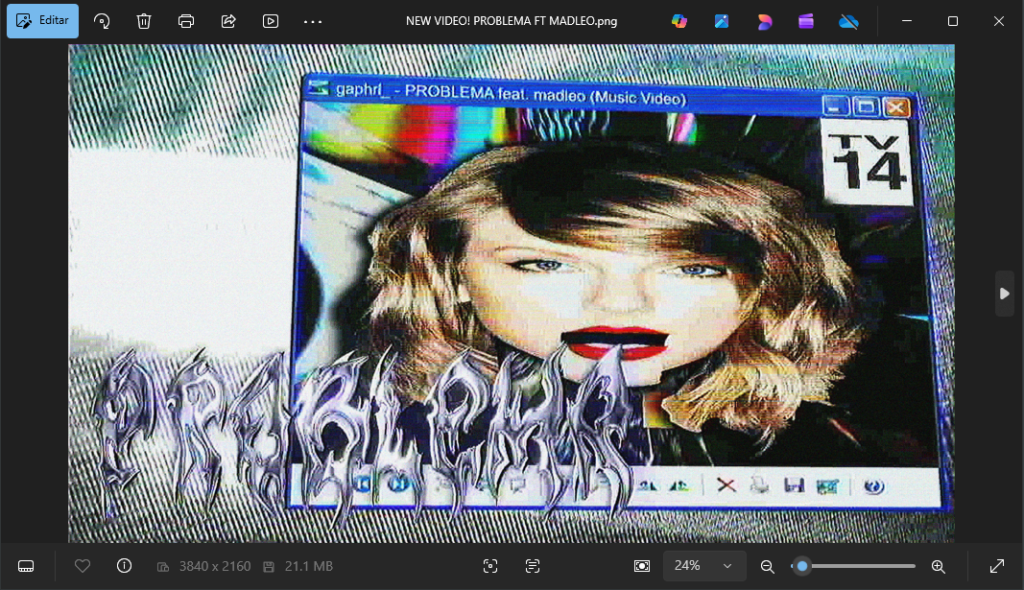Image resolution: width=1024 pixels, height=590 pixels.
Task: Toggle the filmstrip view
Action: tap(26, 566)
